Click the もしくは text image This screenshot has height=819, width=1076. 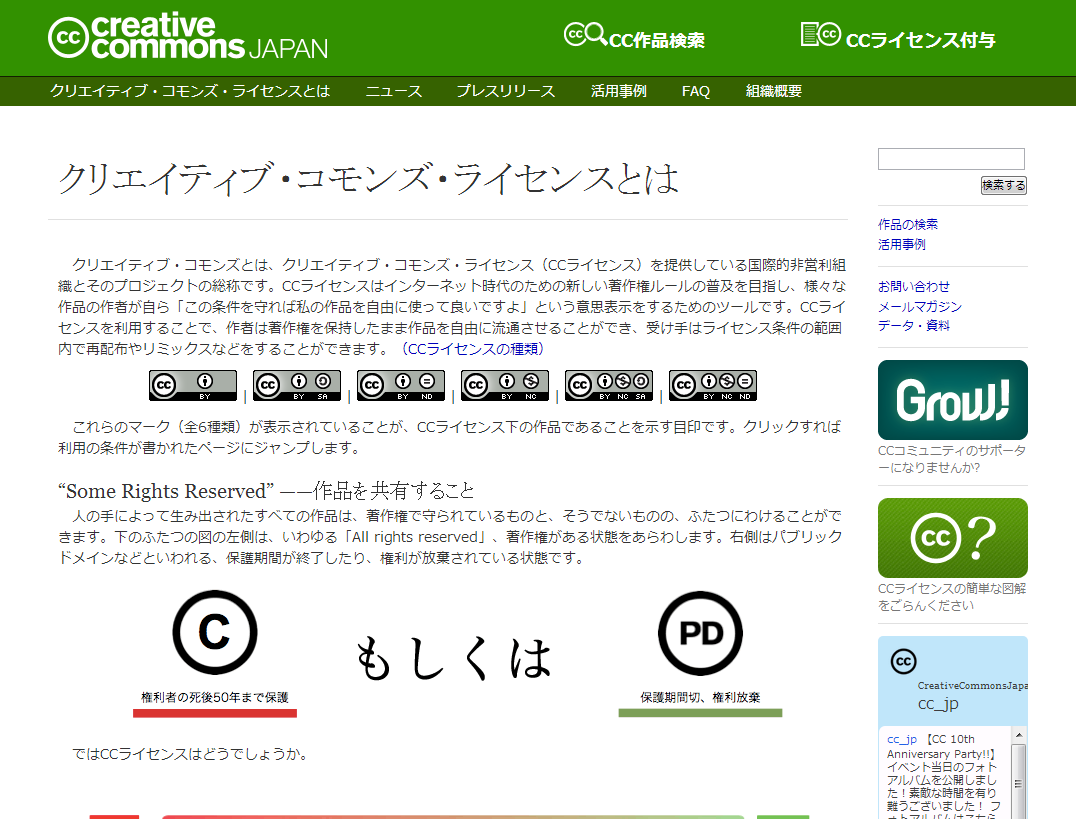pyautogui.click(x=453, y=658)
